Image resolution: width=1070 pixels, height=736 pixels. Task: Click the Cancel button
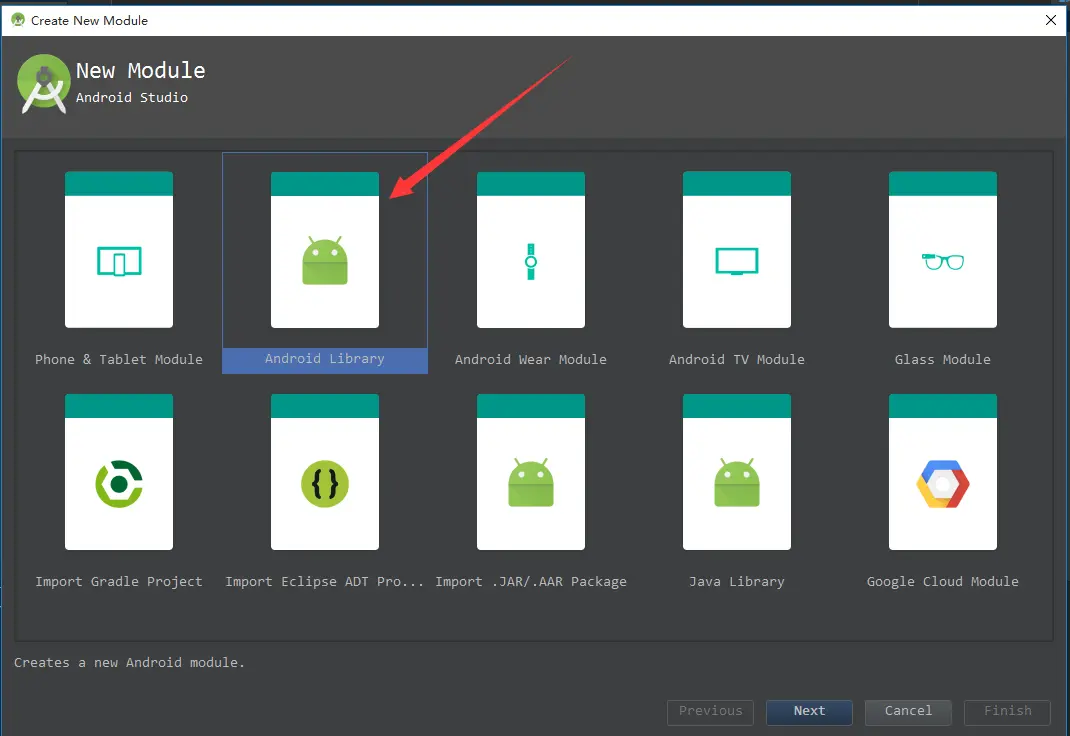click(908, 712)
